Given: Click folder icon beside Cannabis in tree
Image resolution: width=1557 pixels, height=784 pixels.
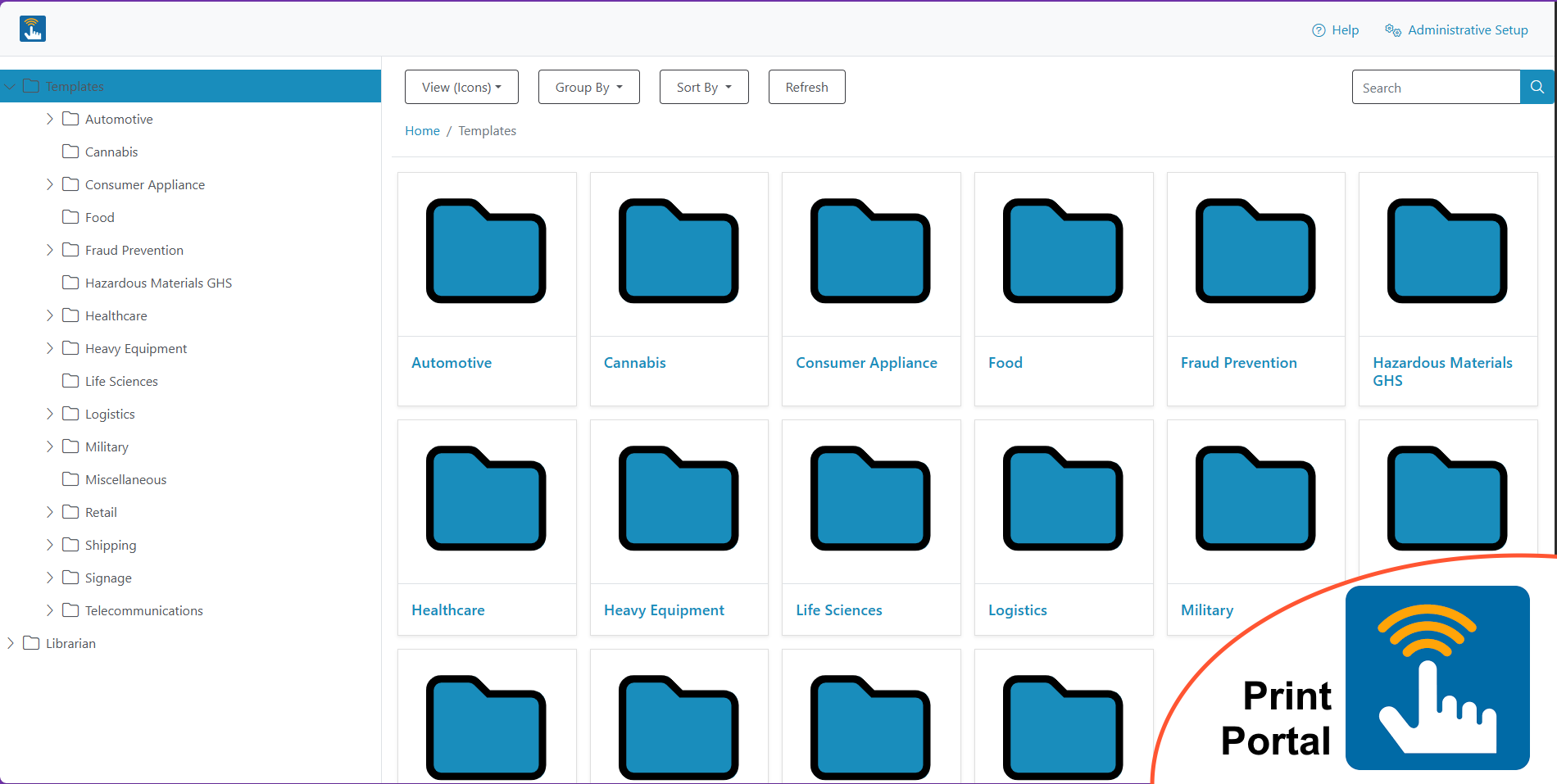Looking at the screenshot, I should (x=71, y=152).
